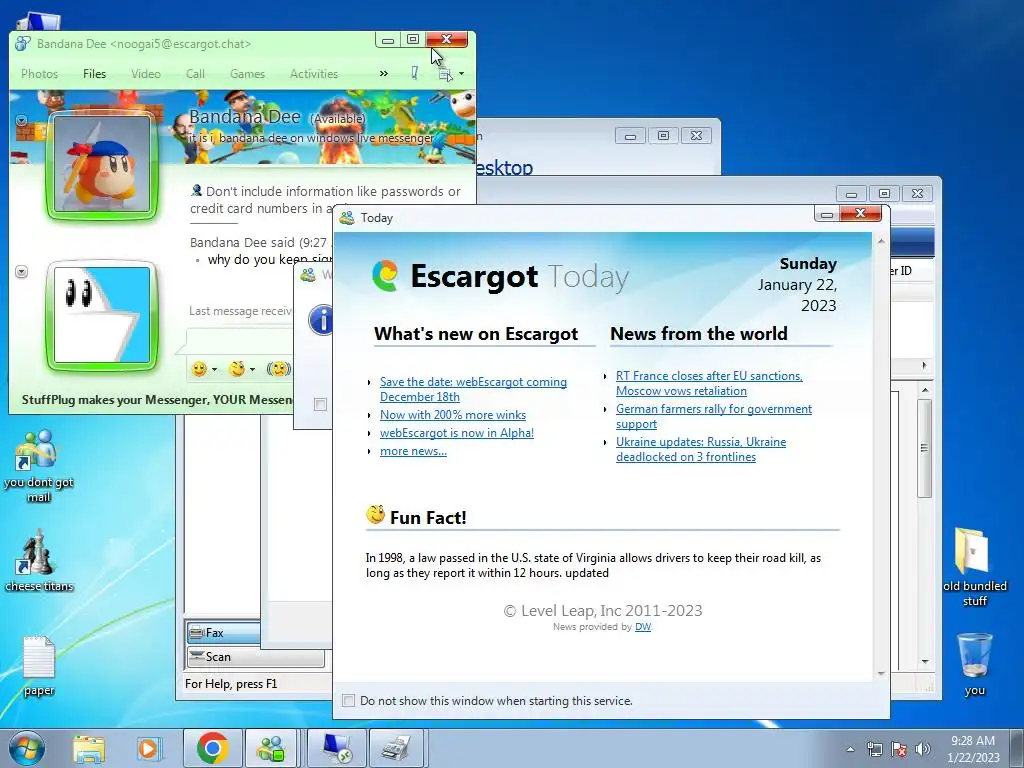Click the right scroll arrow in Fax window

tap(924, 365)
